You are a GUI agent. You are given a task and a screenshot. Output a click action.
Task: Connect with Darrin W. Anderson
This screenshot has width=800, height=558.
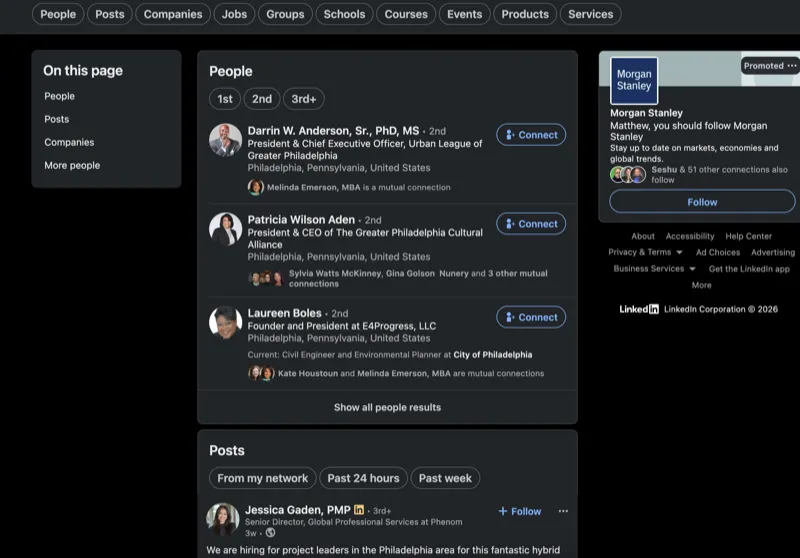pyautogui.click(x=531, y=135)
